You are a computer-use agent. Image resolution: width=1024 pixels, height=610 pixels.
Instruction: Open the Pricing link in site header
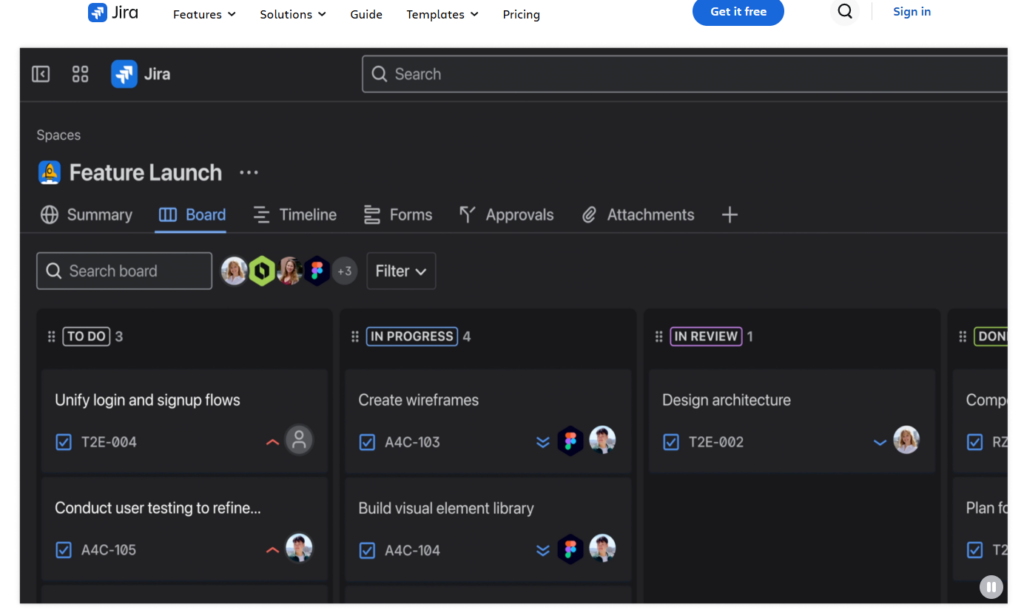pos(521,14)
